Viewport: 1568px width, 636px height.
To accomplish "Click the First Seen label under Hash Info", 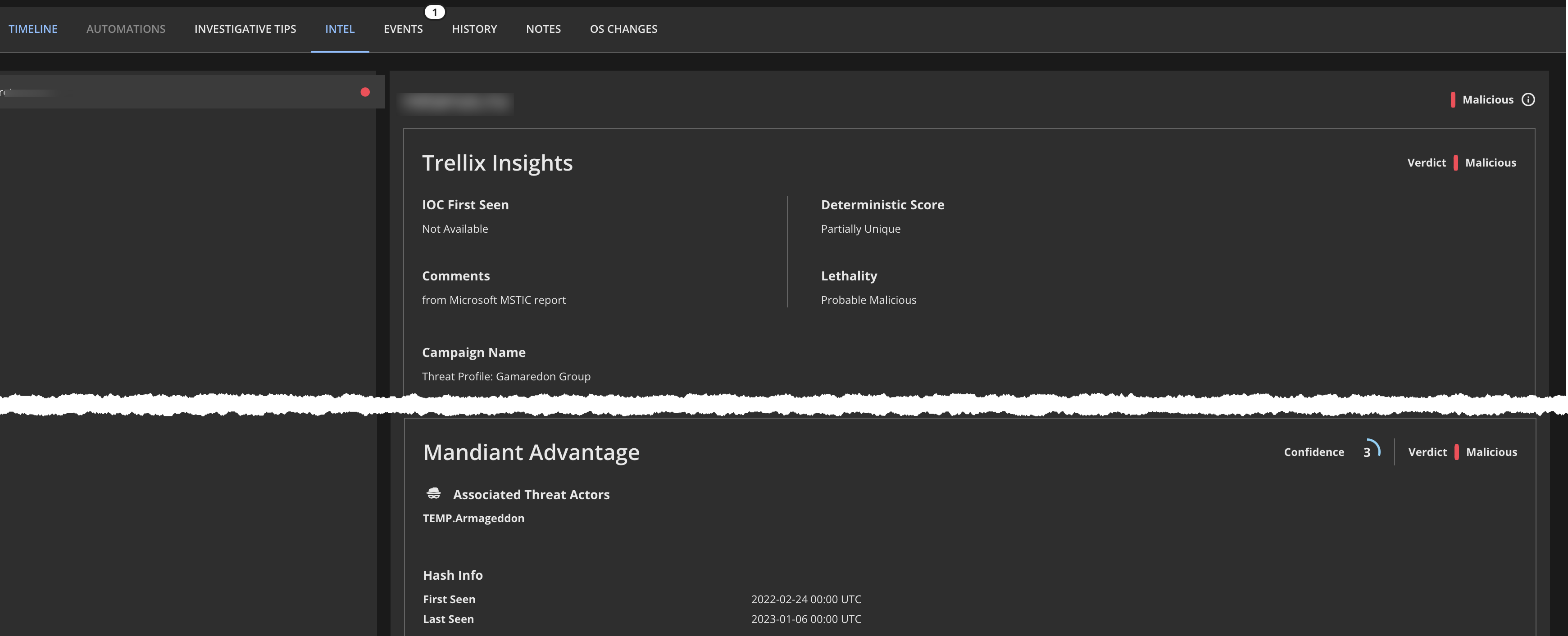I will tap(449, 599).
